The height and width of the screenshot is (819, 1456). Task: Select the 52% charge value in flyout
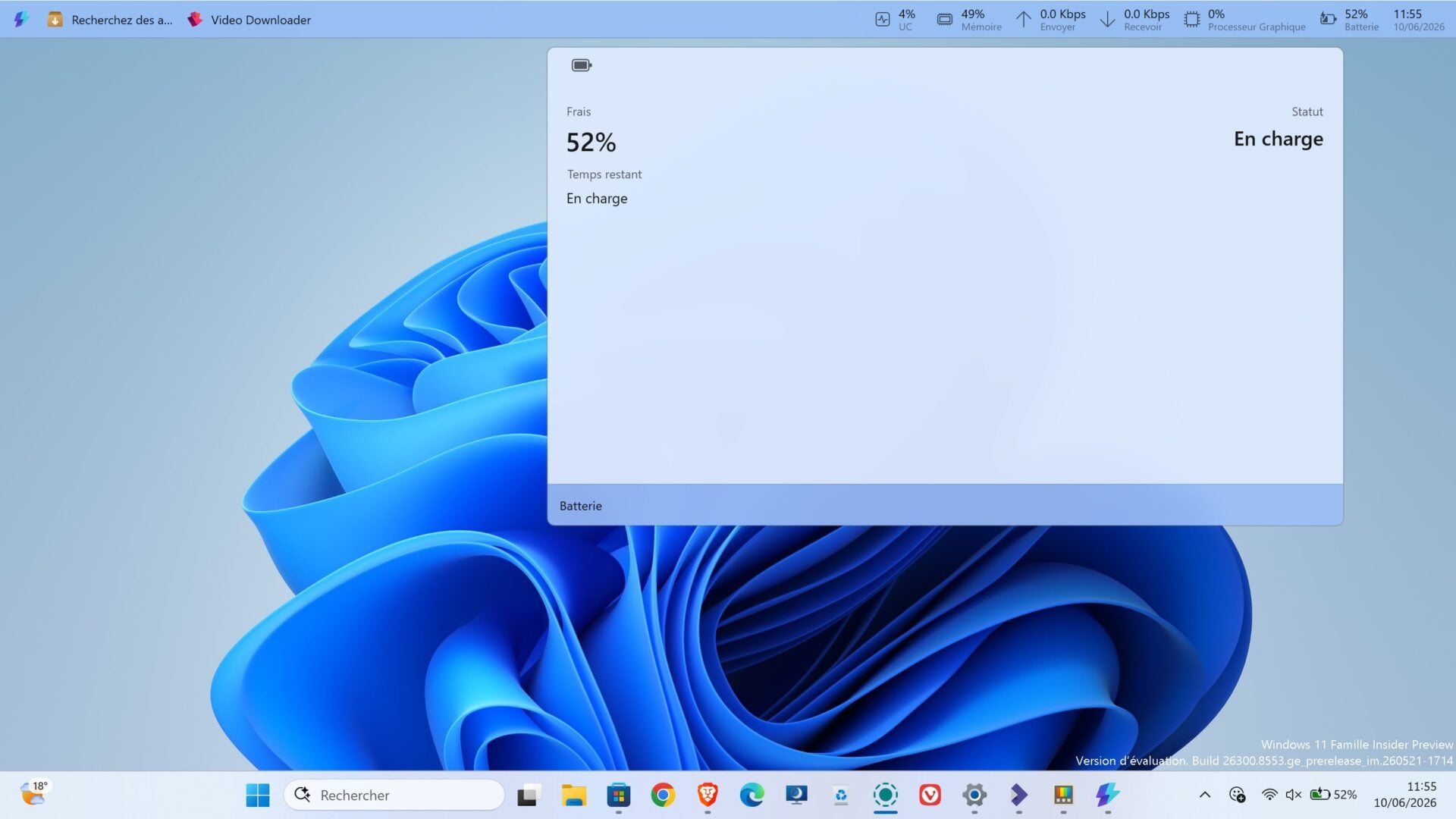click(591, 143)
